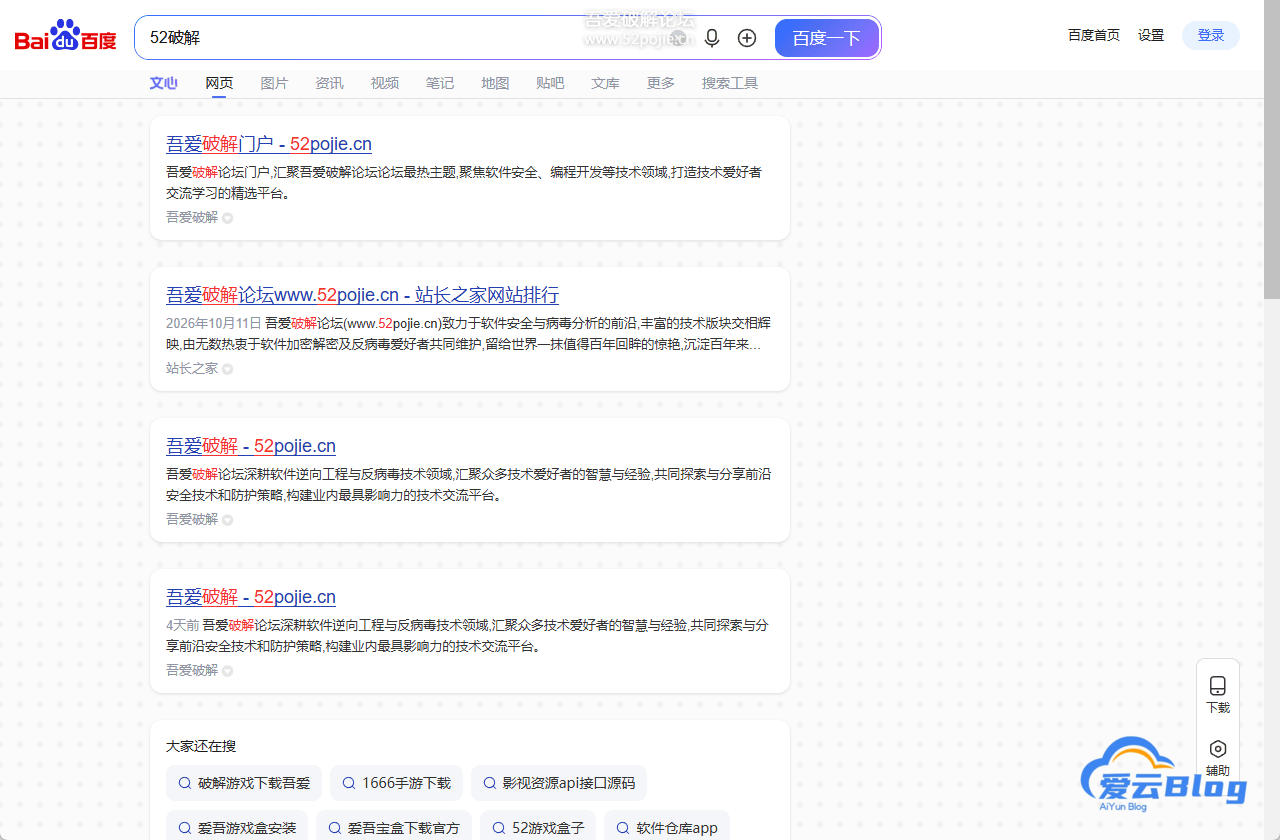Expand the source arrow under the 4天前 result
This screenshot has width=1280, height=840.
tap(227, 671)
